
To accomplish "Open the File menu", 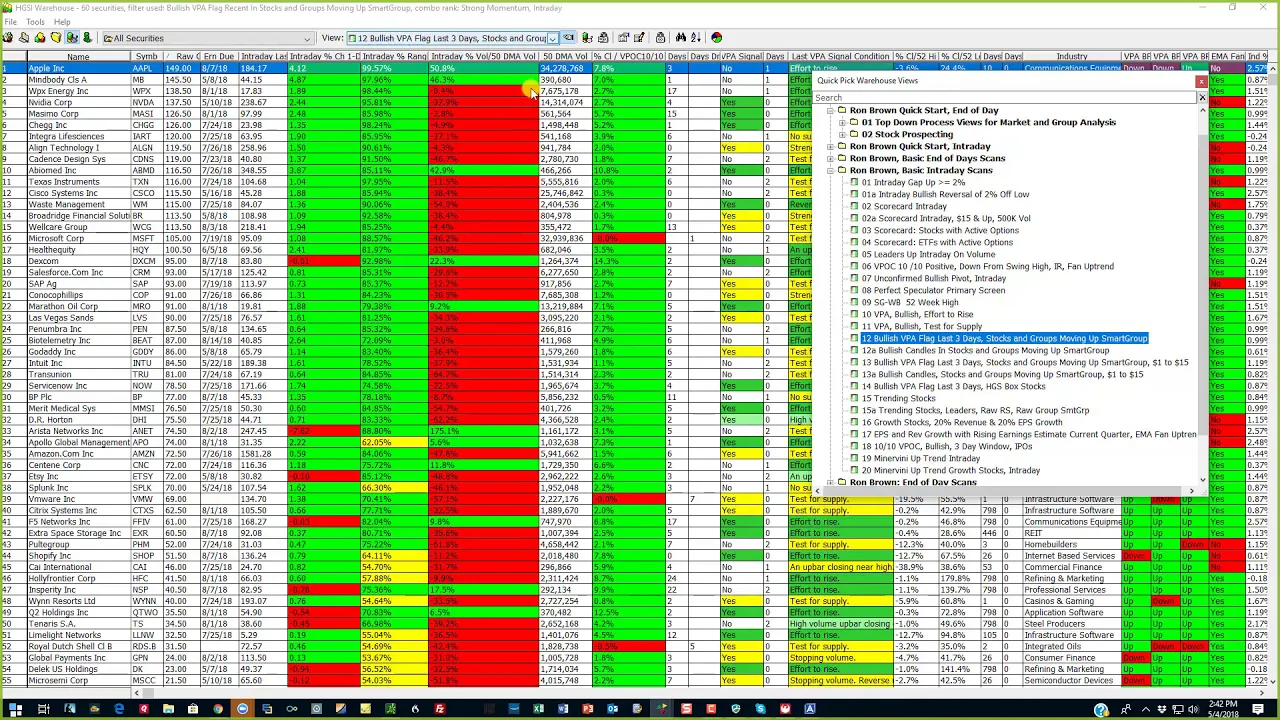I will point(10,21).
